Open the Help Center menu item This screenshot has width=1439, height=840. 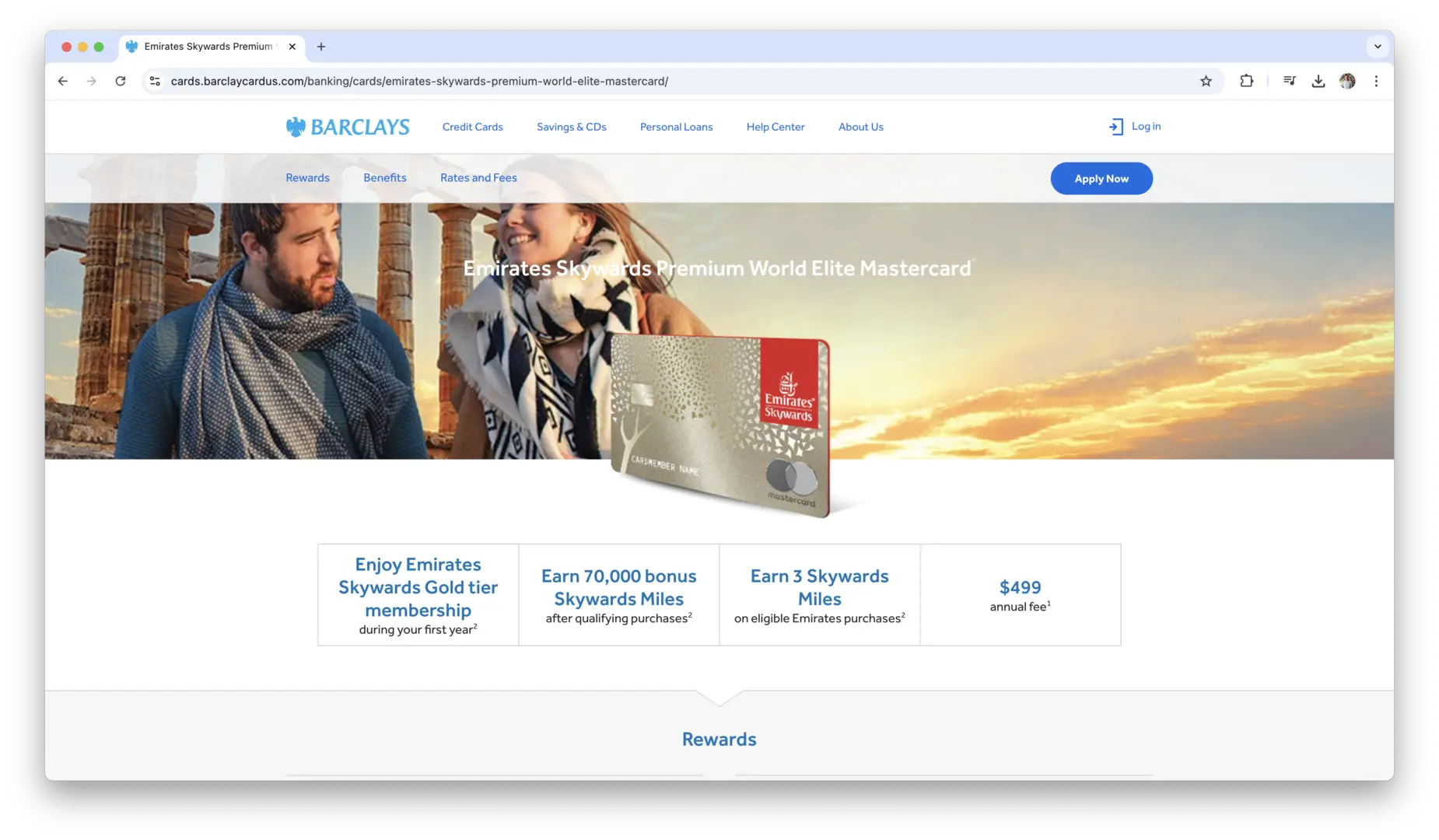[776, 127]
